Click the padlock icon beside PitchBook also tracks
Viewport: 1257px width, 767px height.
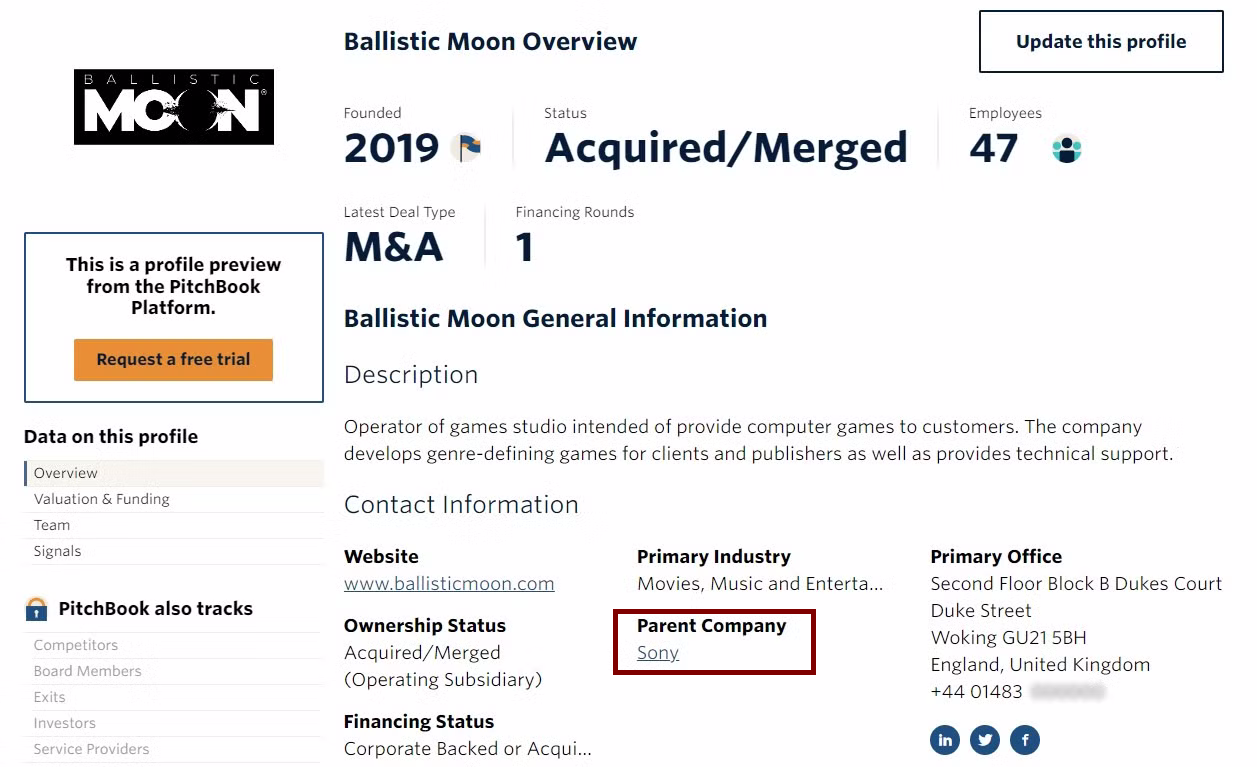(x=36, y=609)
